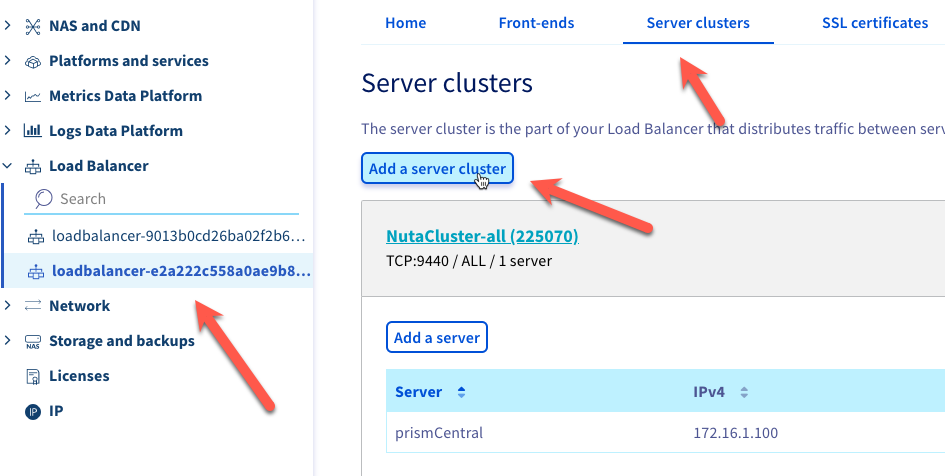The height and width of the screenshot is (476, 945).
Task: Open the SSL certificates tab
Action: pos(875,23)
